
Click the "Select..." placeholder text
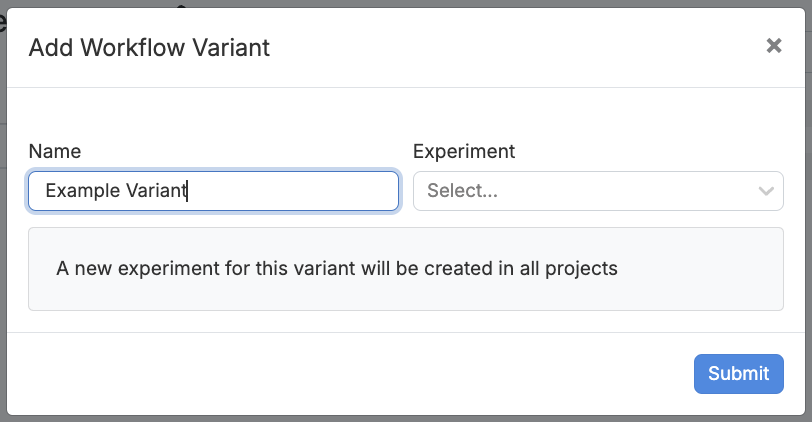pyautogui.click(x=462, y=191)
